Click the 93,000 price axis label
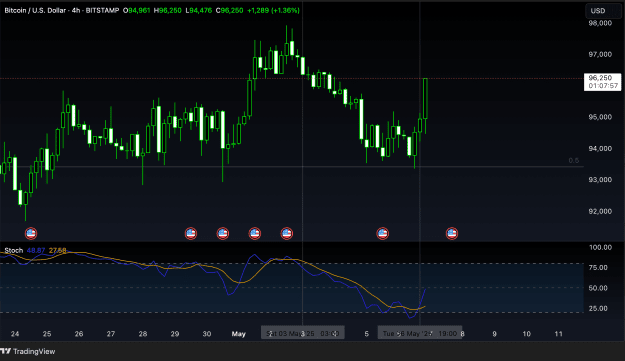The image size is (625, 361). pyautogui.click(x=600, y=180)
